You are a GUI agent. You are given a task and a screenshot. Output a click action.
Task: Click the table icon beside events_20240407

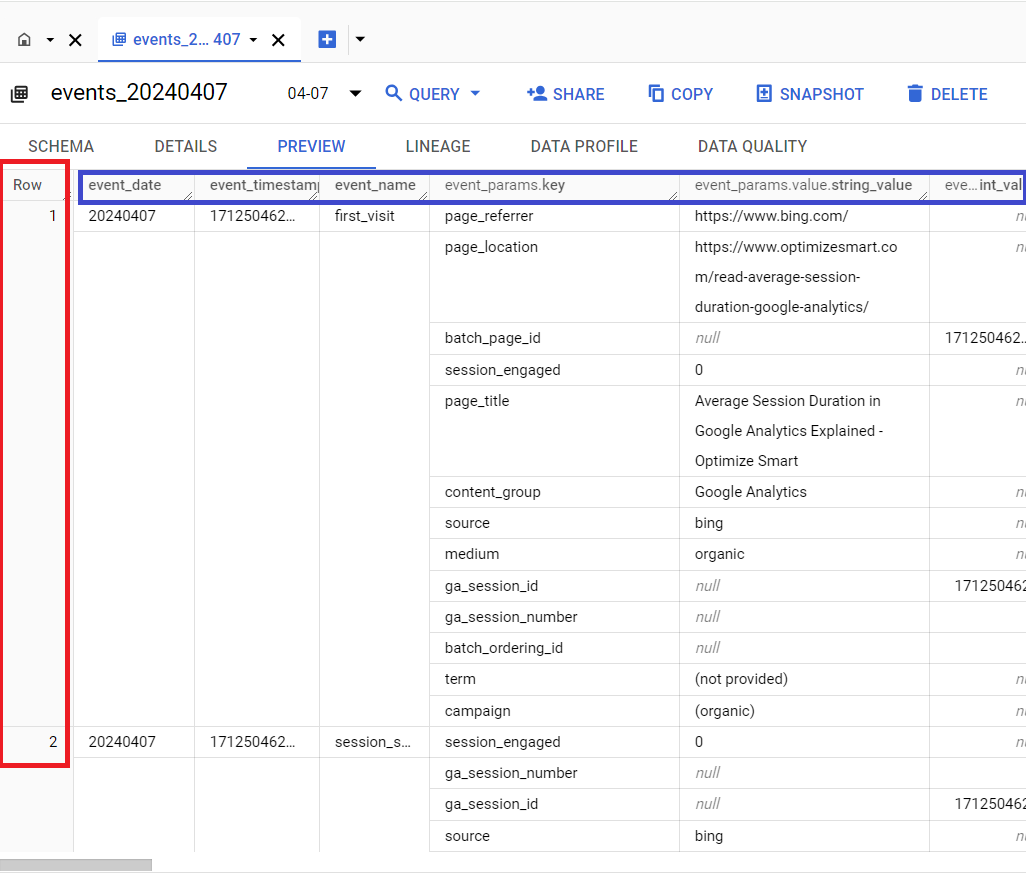(20, 94)
